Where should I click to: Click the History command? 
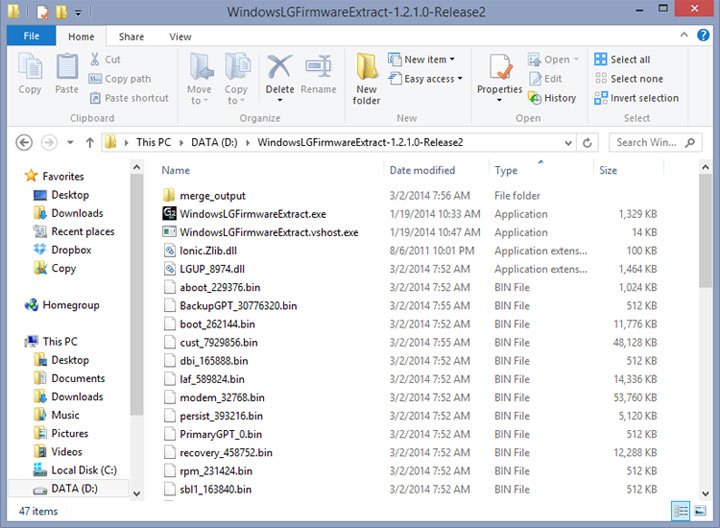552,98
